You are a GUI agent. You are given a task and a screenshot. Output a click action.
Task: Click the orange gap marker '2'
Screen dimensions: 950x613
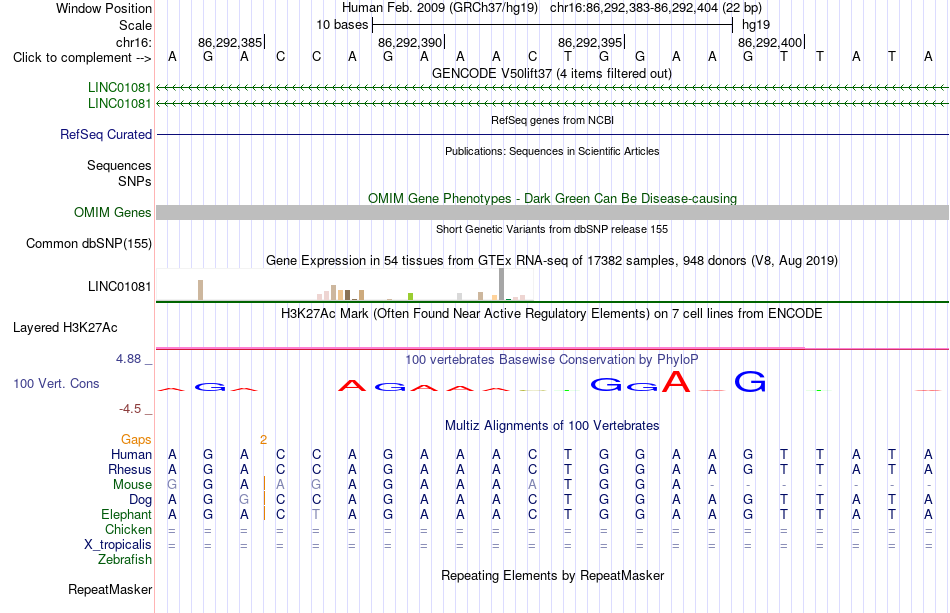pos(264,439)
